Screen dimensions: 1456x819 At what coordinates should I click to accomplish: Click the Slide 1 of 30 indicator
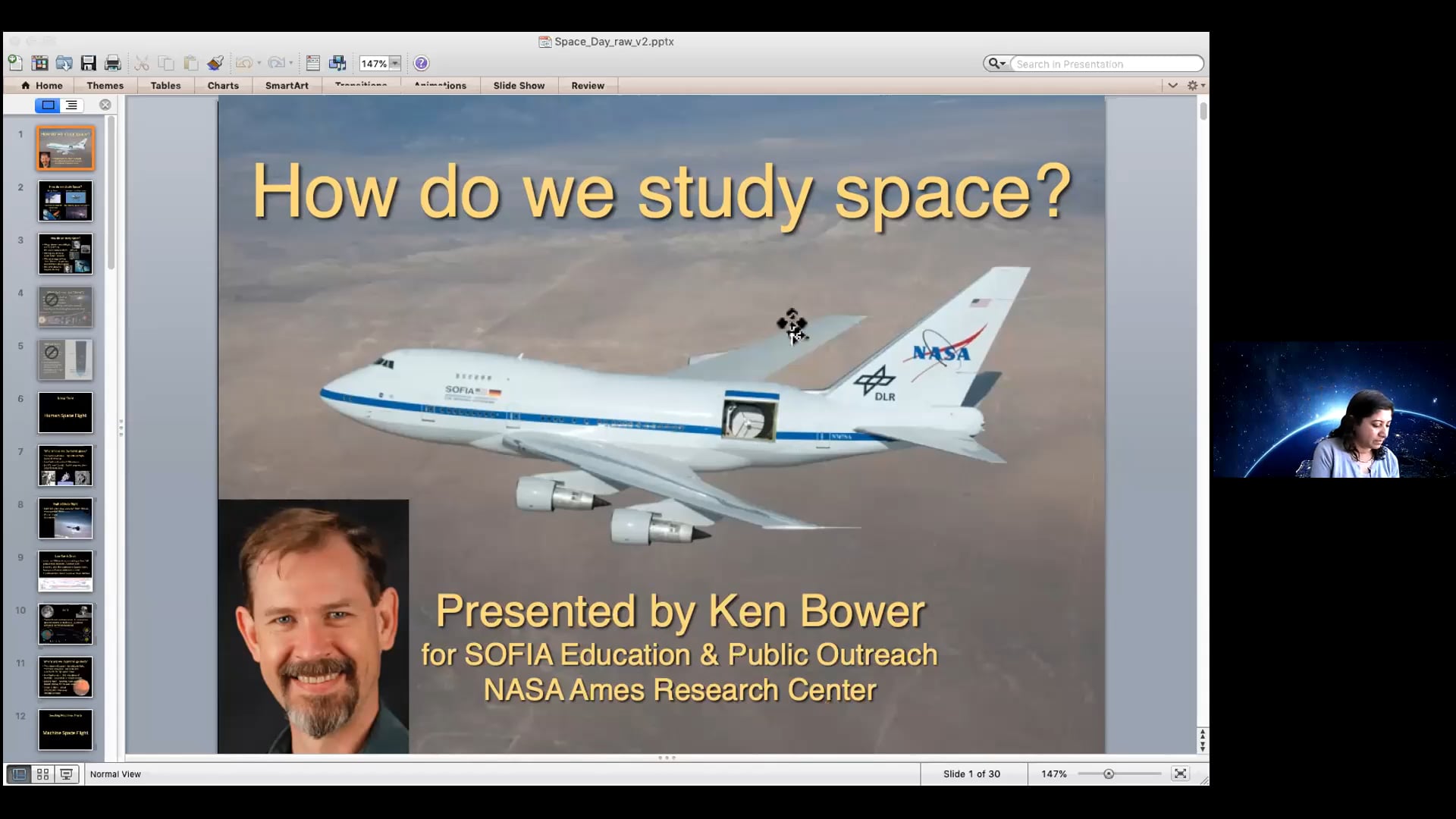click(971, 774)
